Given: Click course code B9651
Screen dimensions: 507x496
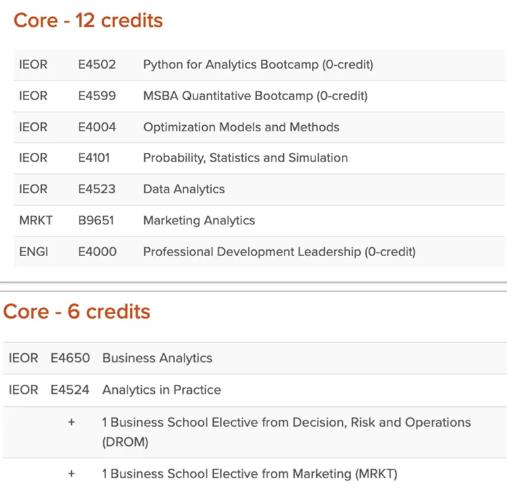Looking at the screenshot, I should click(x=96, y=220).
